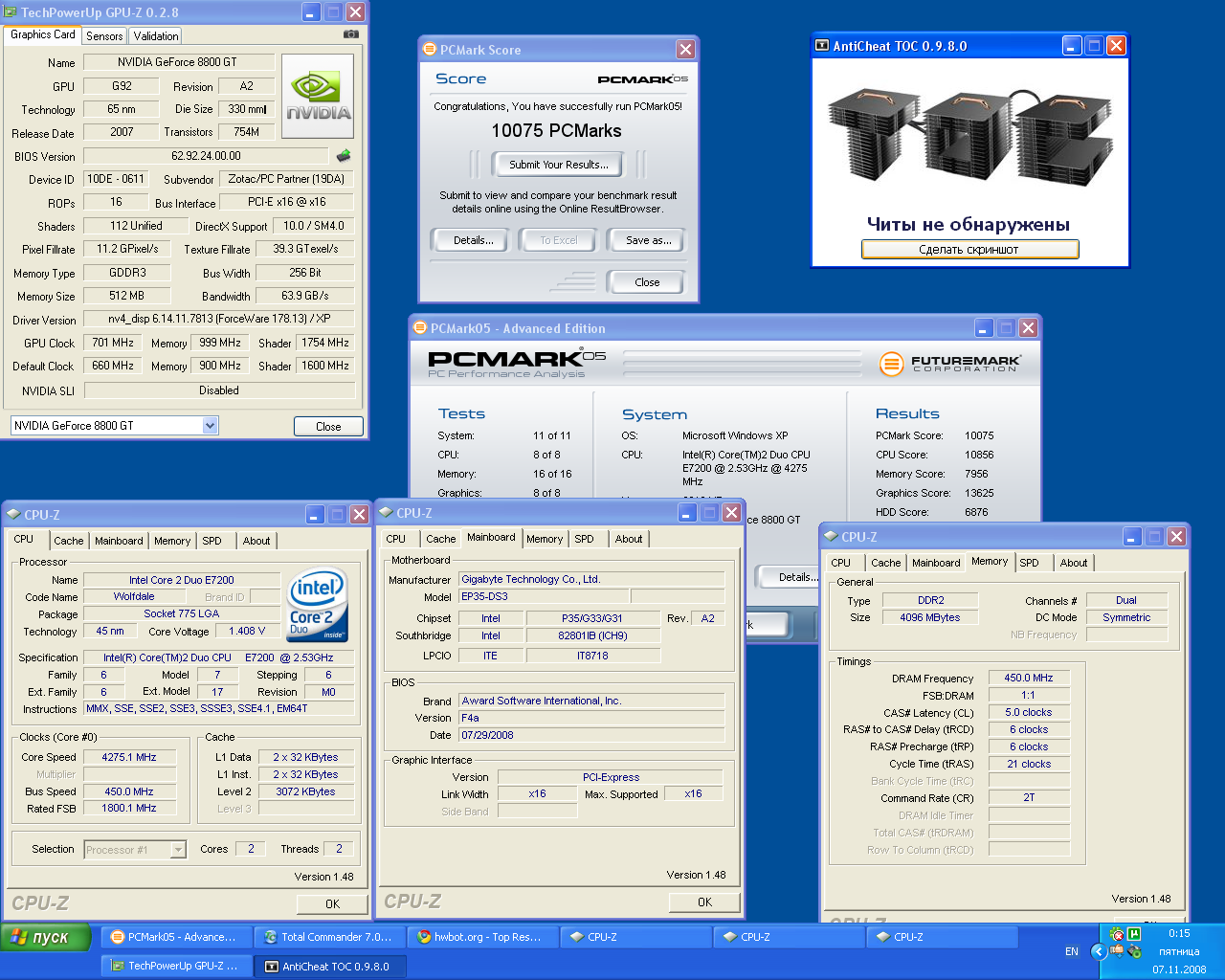This screenshot has height=980, width=1225.
Task: Click the Memory Type GDDR3 field in GPU-Z
Action: click(x=127, y=273)
